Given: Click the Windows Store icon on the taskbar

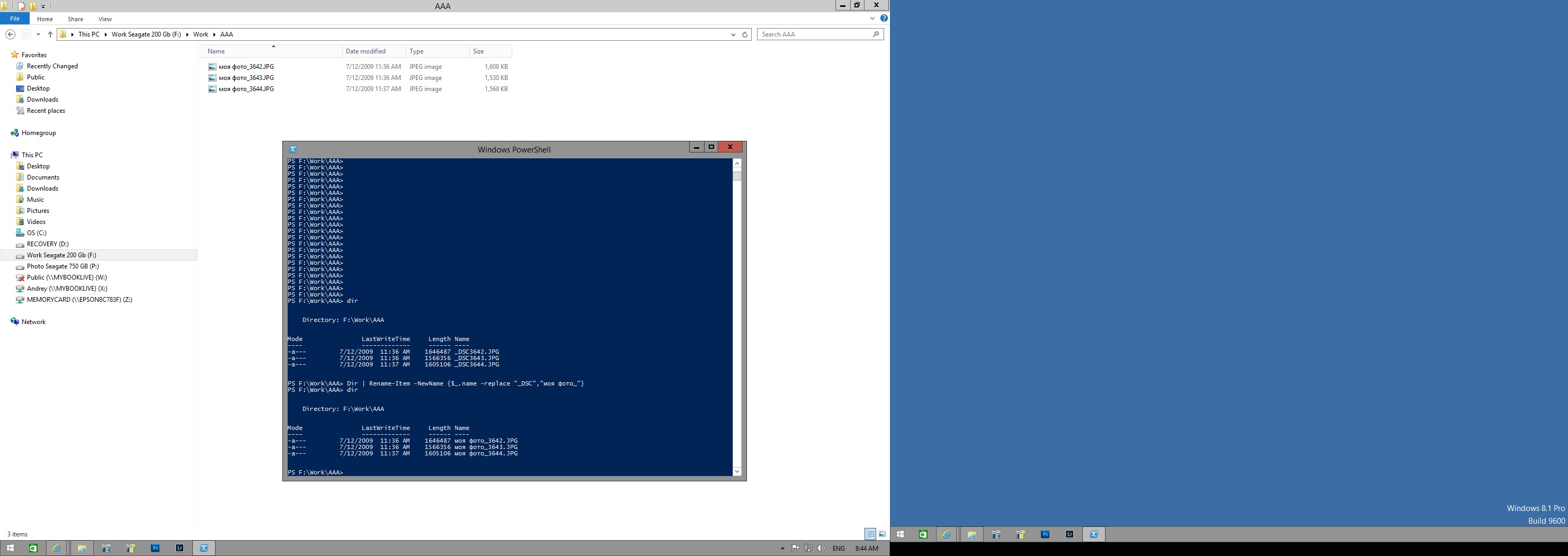Looking at the screenshot, I should pyautogui.click(x=33, y=548).
